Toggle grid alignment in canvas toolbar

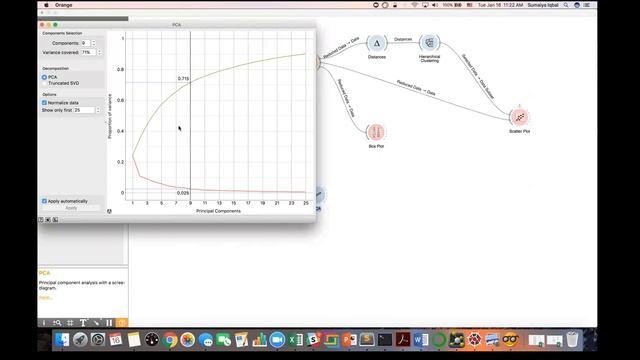click(x=70, y=323)
